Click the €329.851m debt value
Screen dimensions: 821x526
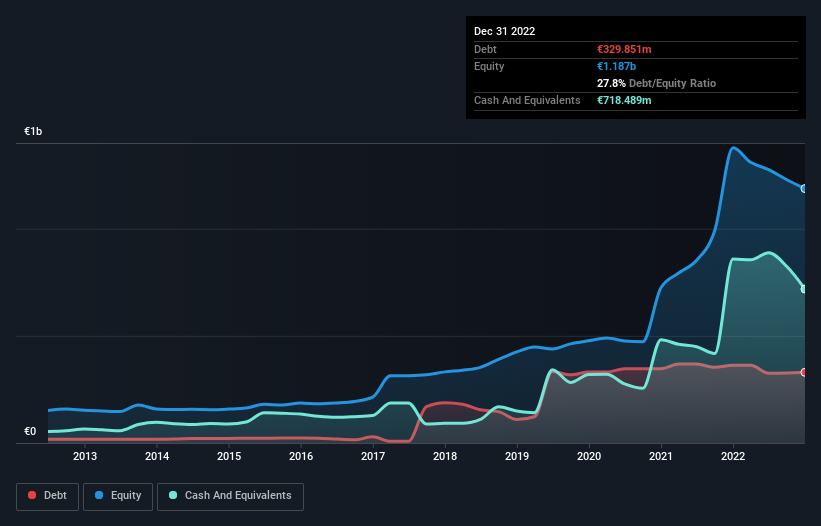tap(624, 49)
